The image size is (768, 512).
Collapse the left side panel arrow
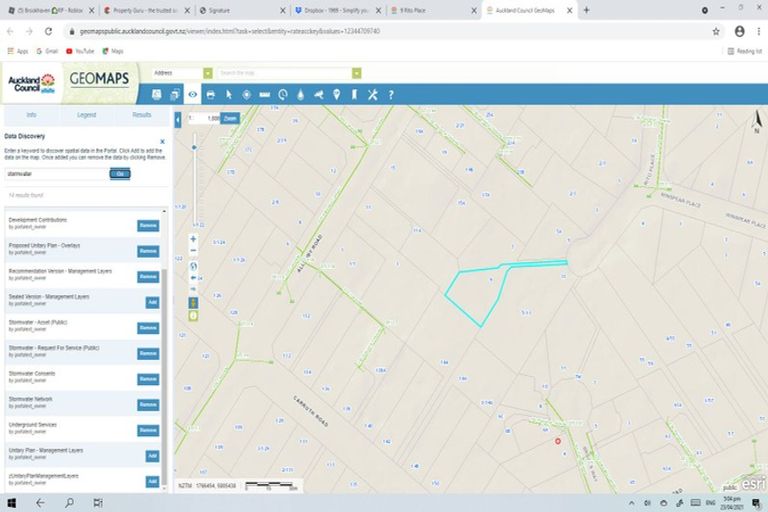(x=177, y=118)
